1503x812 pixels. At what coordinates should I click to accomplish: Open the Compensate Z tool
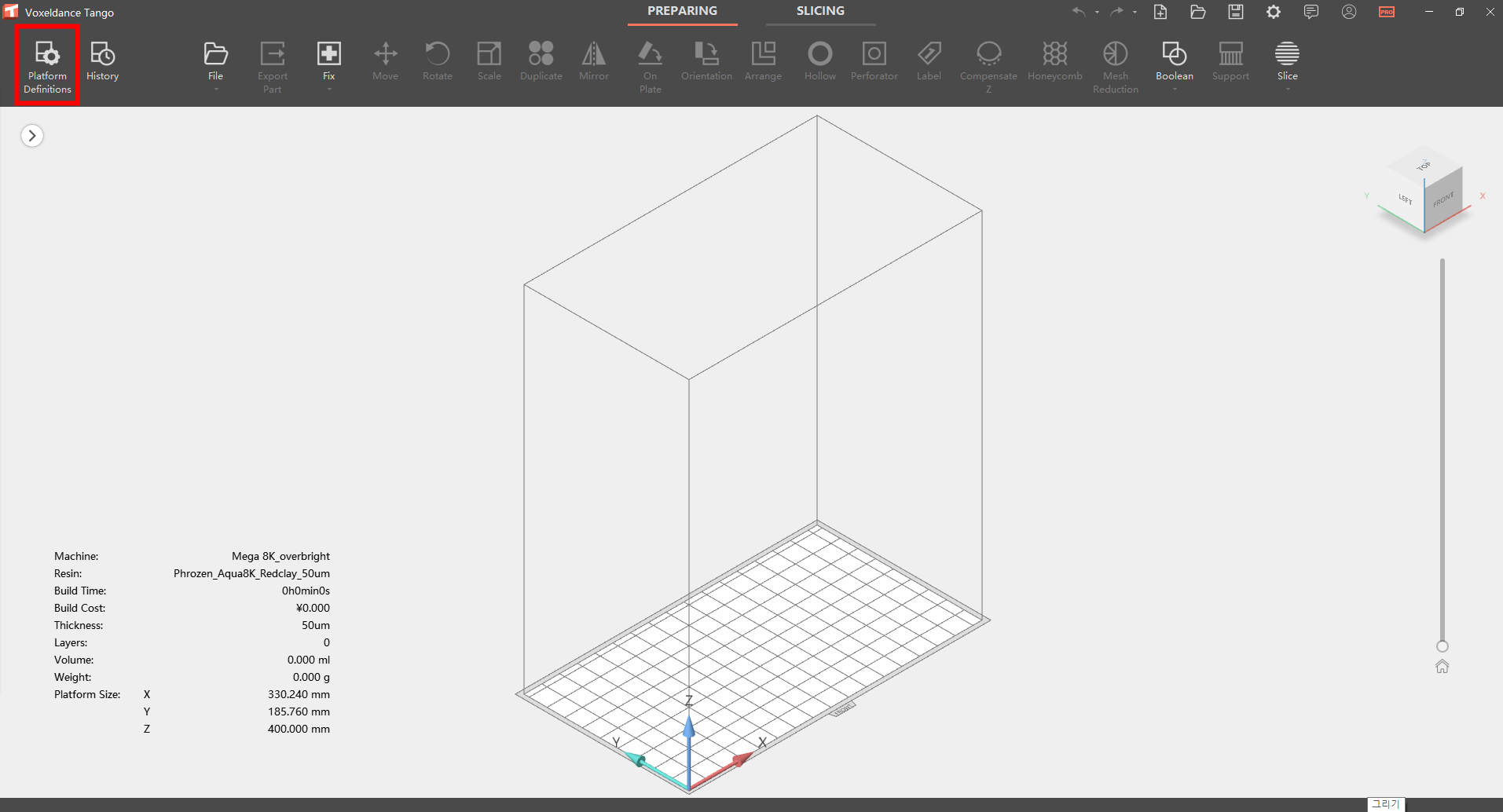pos(988,67)
